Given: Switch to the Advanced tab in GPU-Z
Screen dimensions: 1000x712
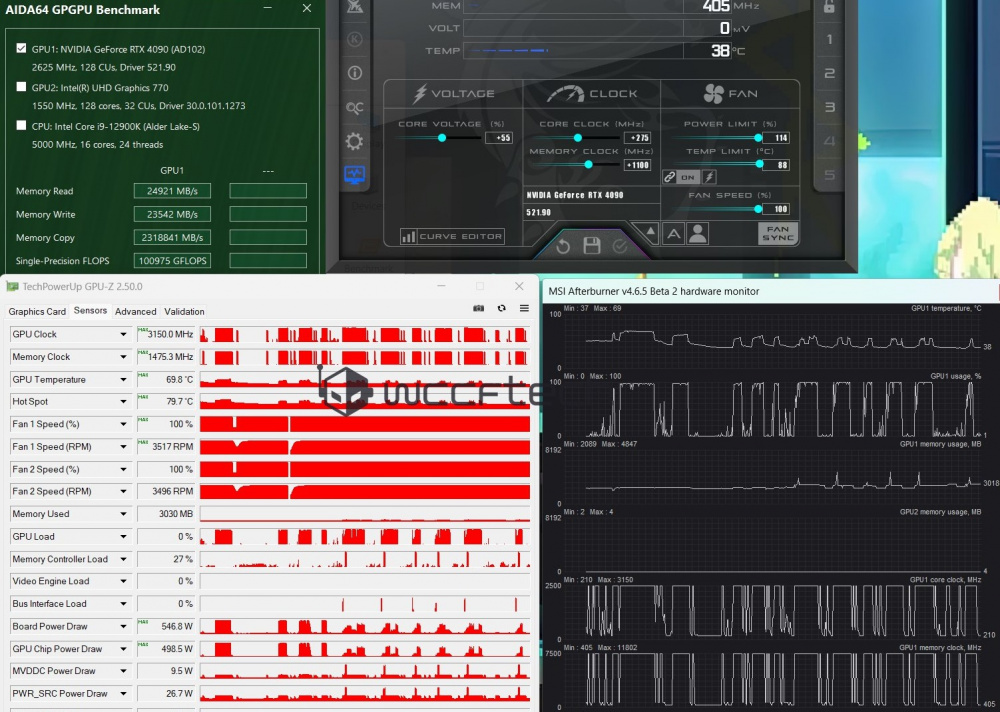Looking at the screenshot, I should (135, 311).
